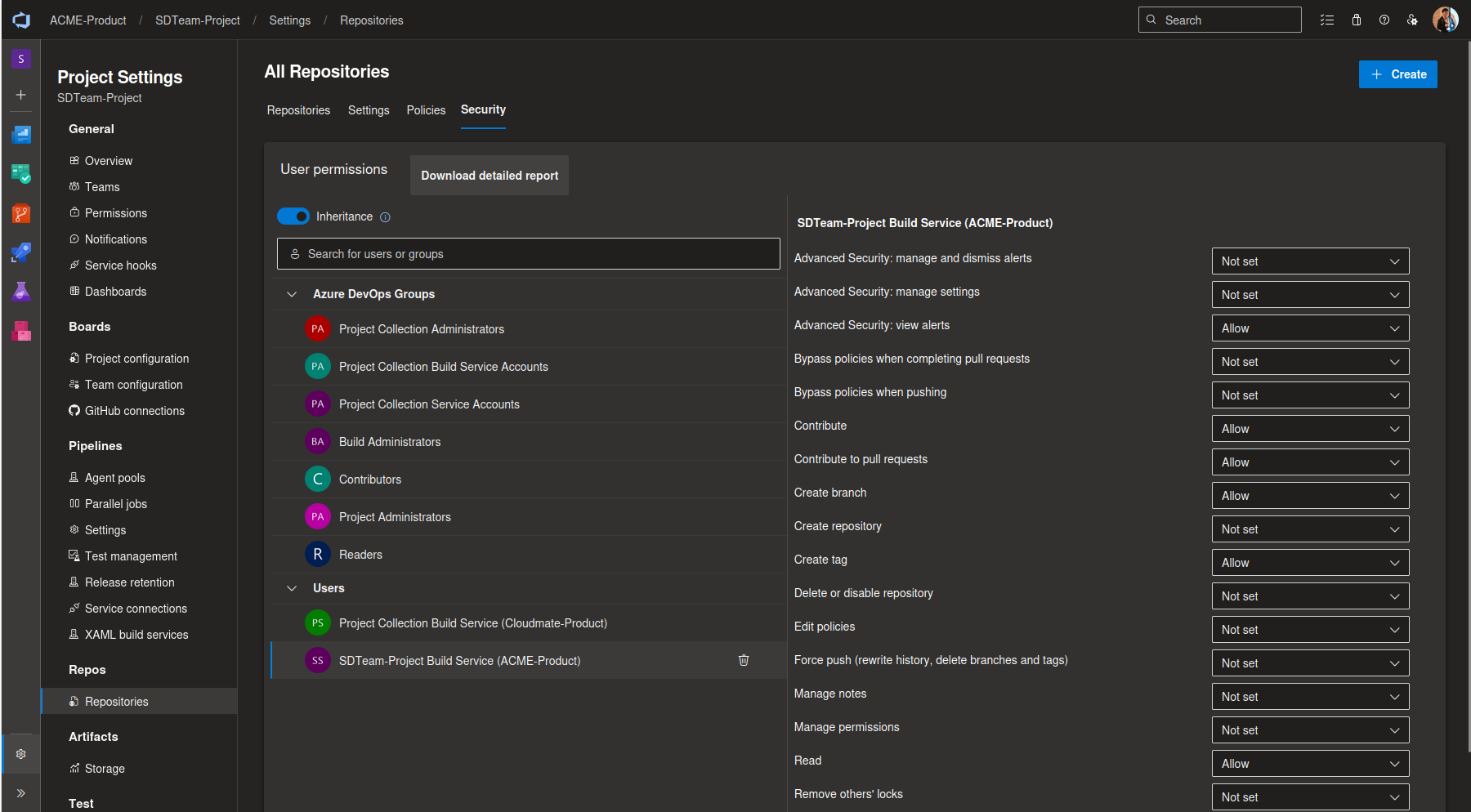The width and height of the screenshot is (1471, 812).
Task: Delete SDTeam-Project Build Service user entry
Action: point(744,660)
